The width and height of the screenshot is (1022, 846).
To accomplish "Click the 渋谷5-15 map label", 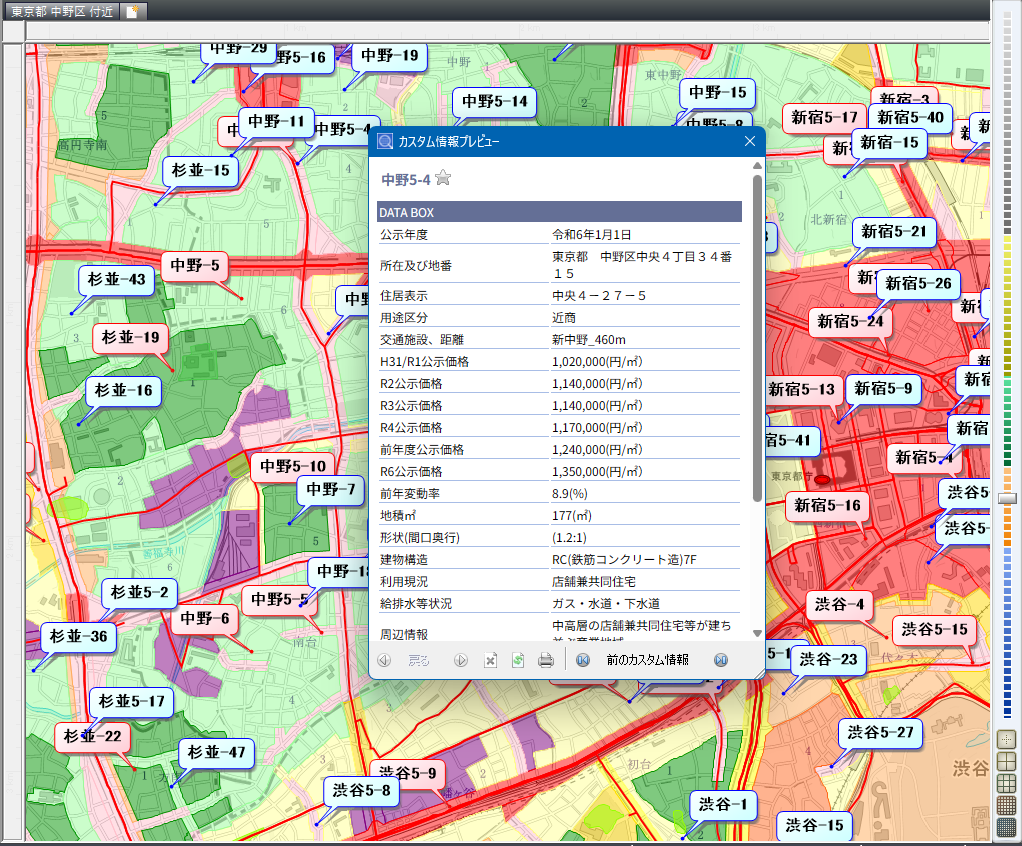I will click(x=935, y=630).
